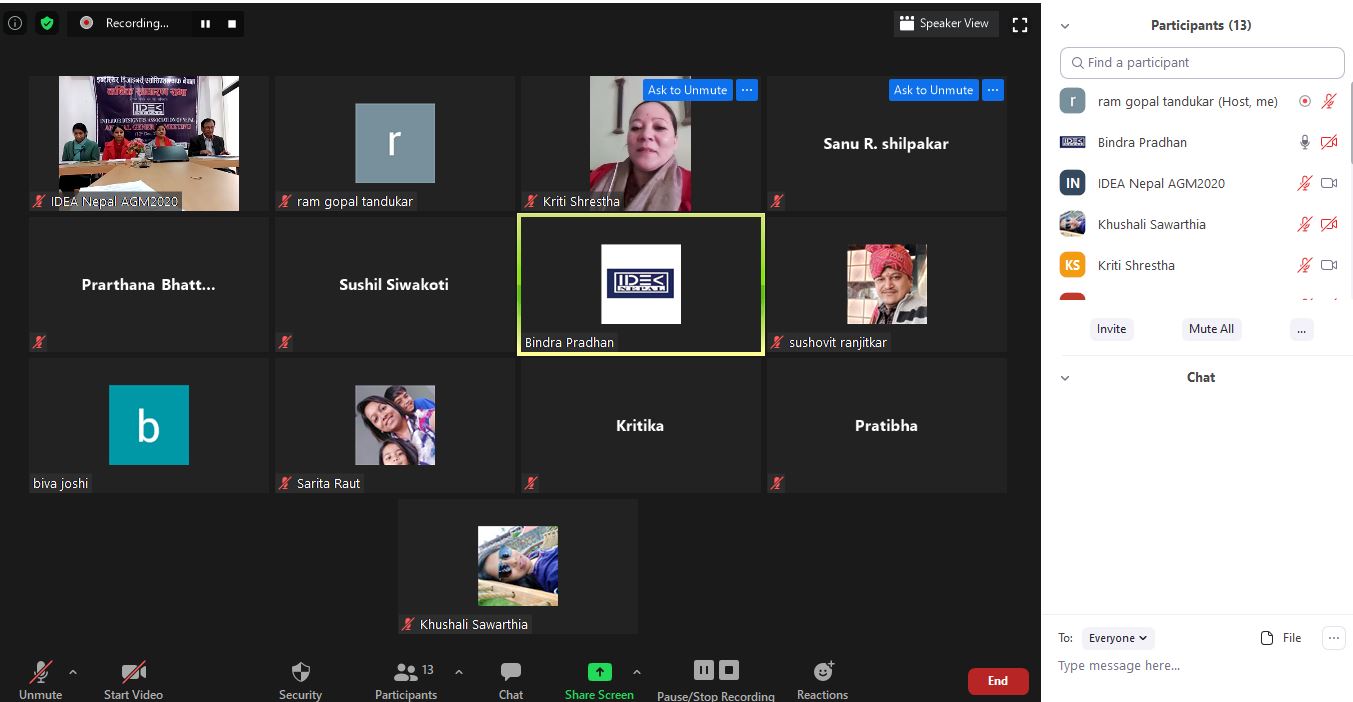
Task: Unmute your microphone
Action: [41, 672]
